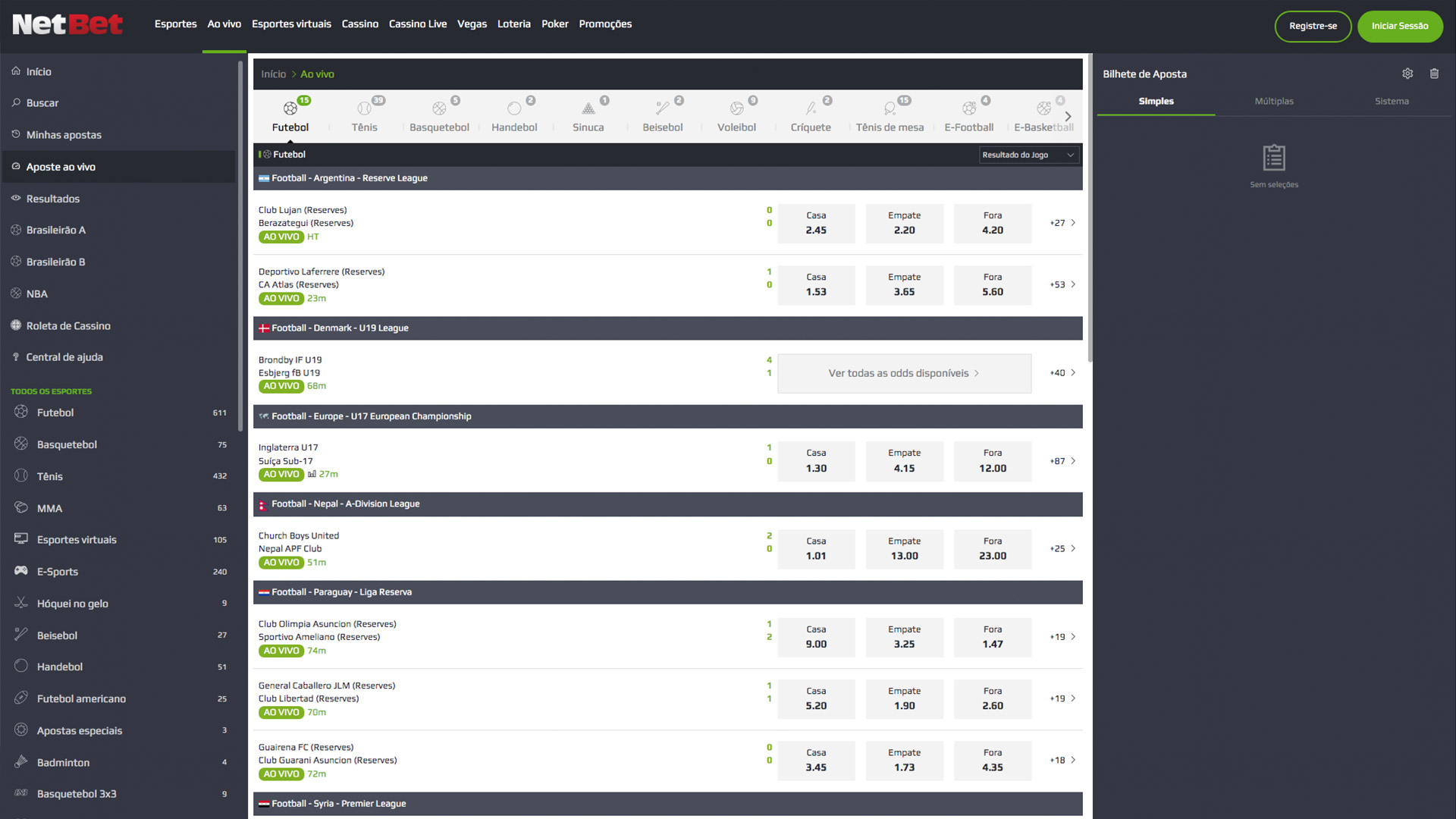Click the NetBet logo
Screen dimensions: 1456x819
pyautogui.click(x=67, y=25)
